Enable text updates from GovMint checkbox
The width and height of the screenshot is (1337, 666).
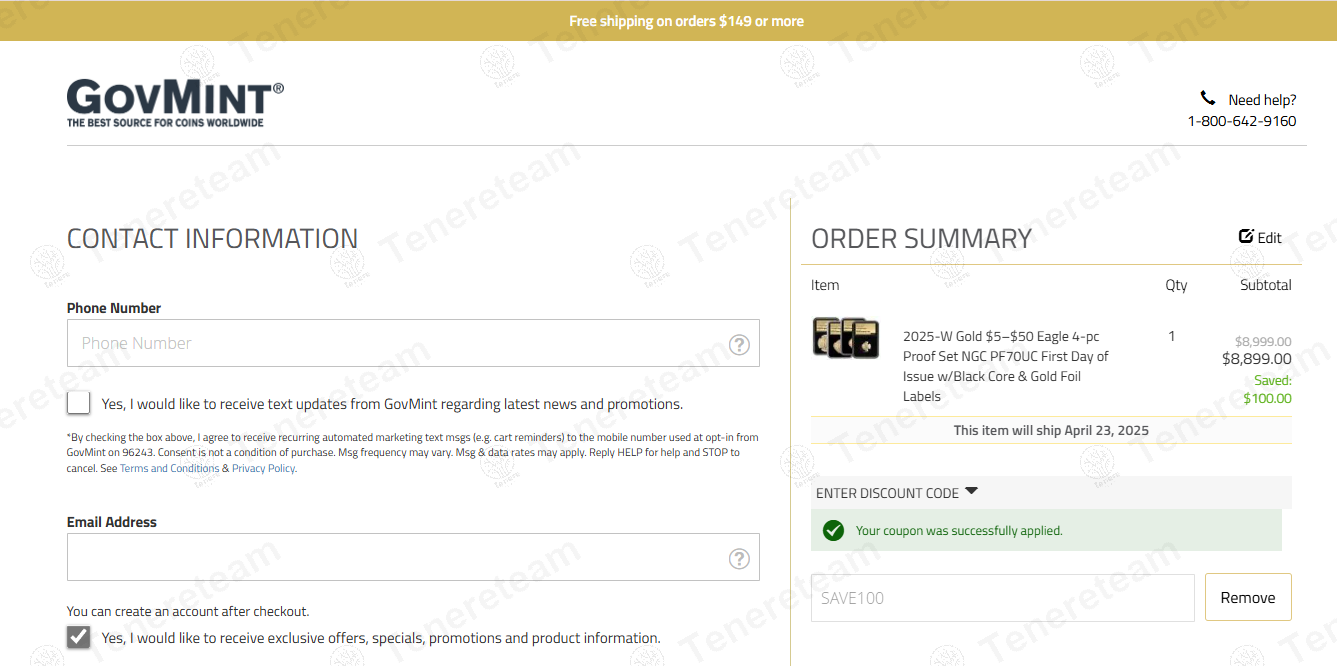point(79,403)
